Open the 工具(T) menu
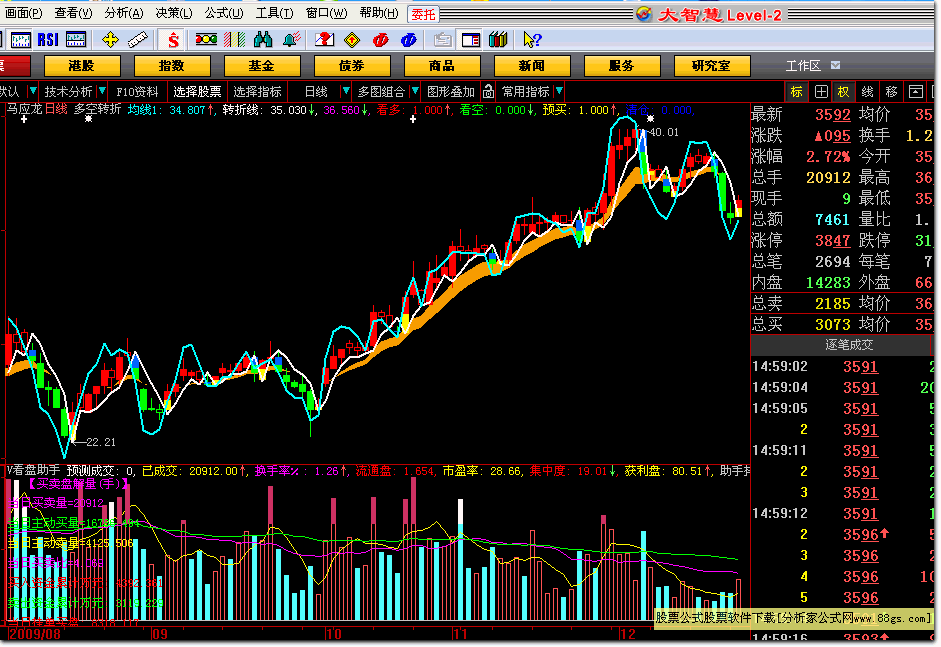This screenshot has height=647, width=941. [274, 13]
